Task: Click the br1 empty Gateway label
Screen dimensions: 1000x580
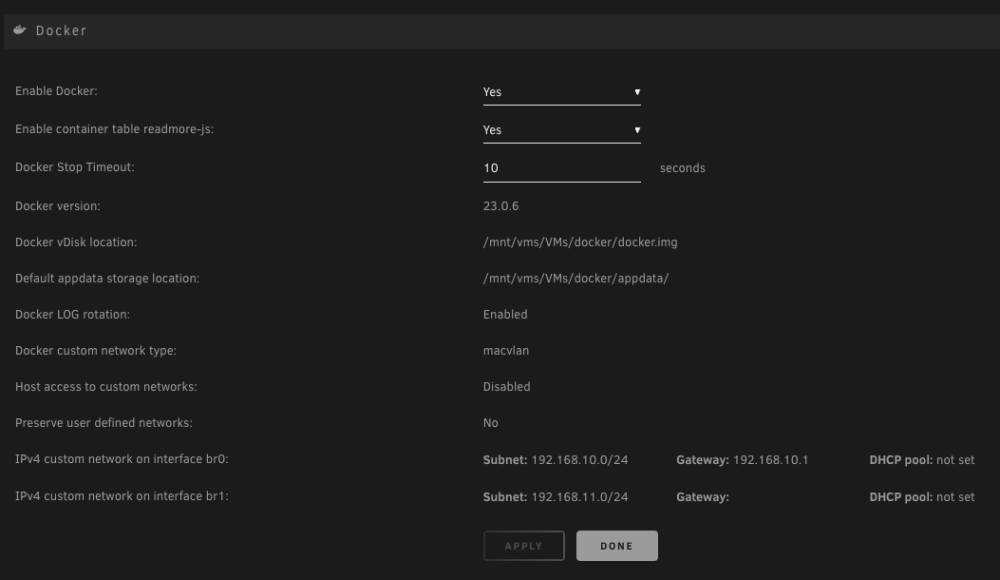Action: 702,497
